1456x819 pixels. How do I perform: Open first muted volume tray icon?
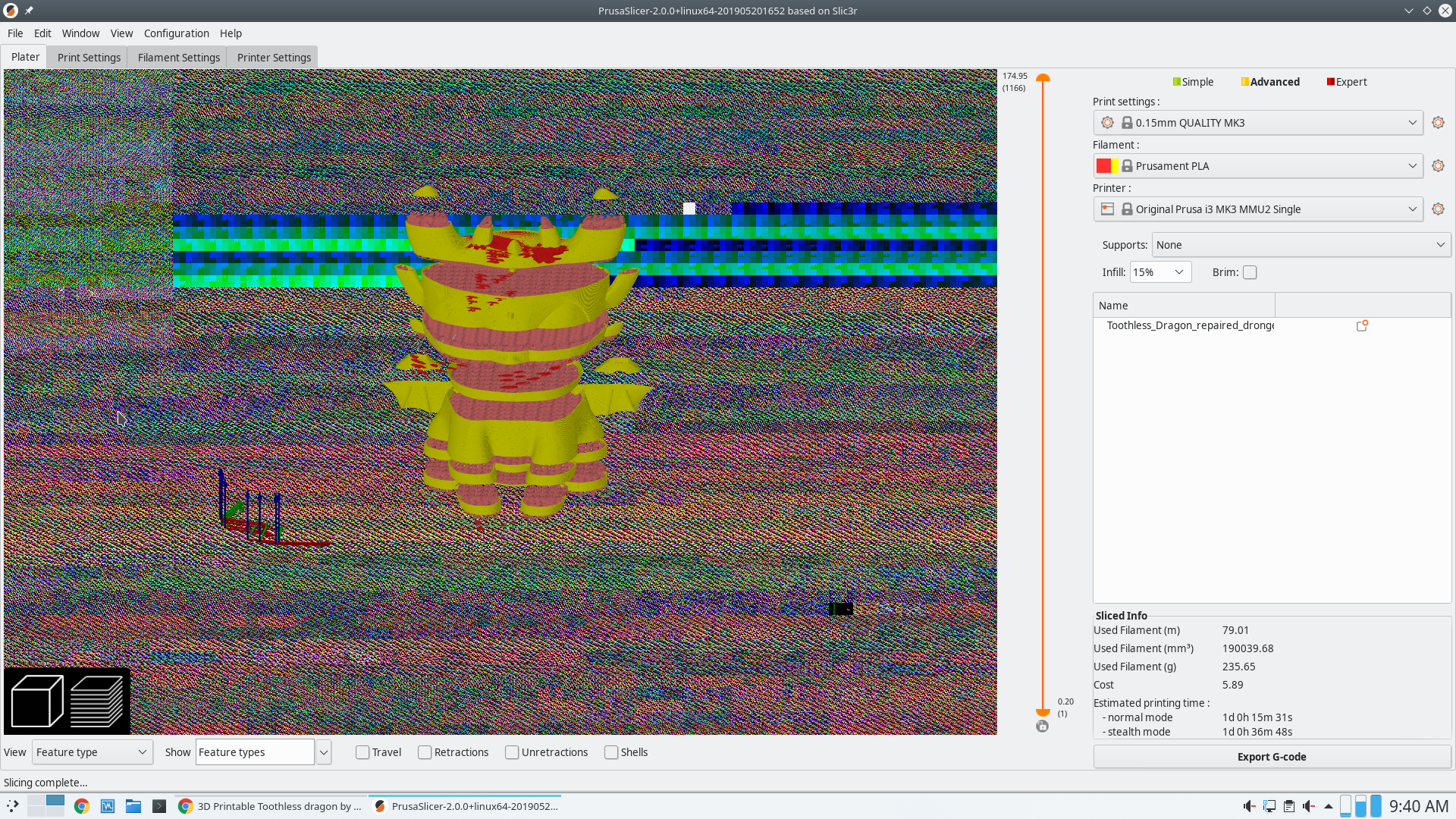(1248, 806)
